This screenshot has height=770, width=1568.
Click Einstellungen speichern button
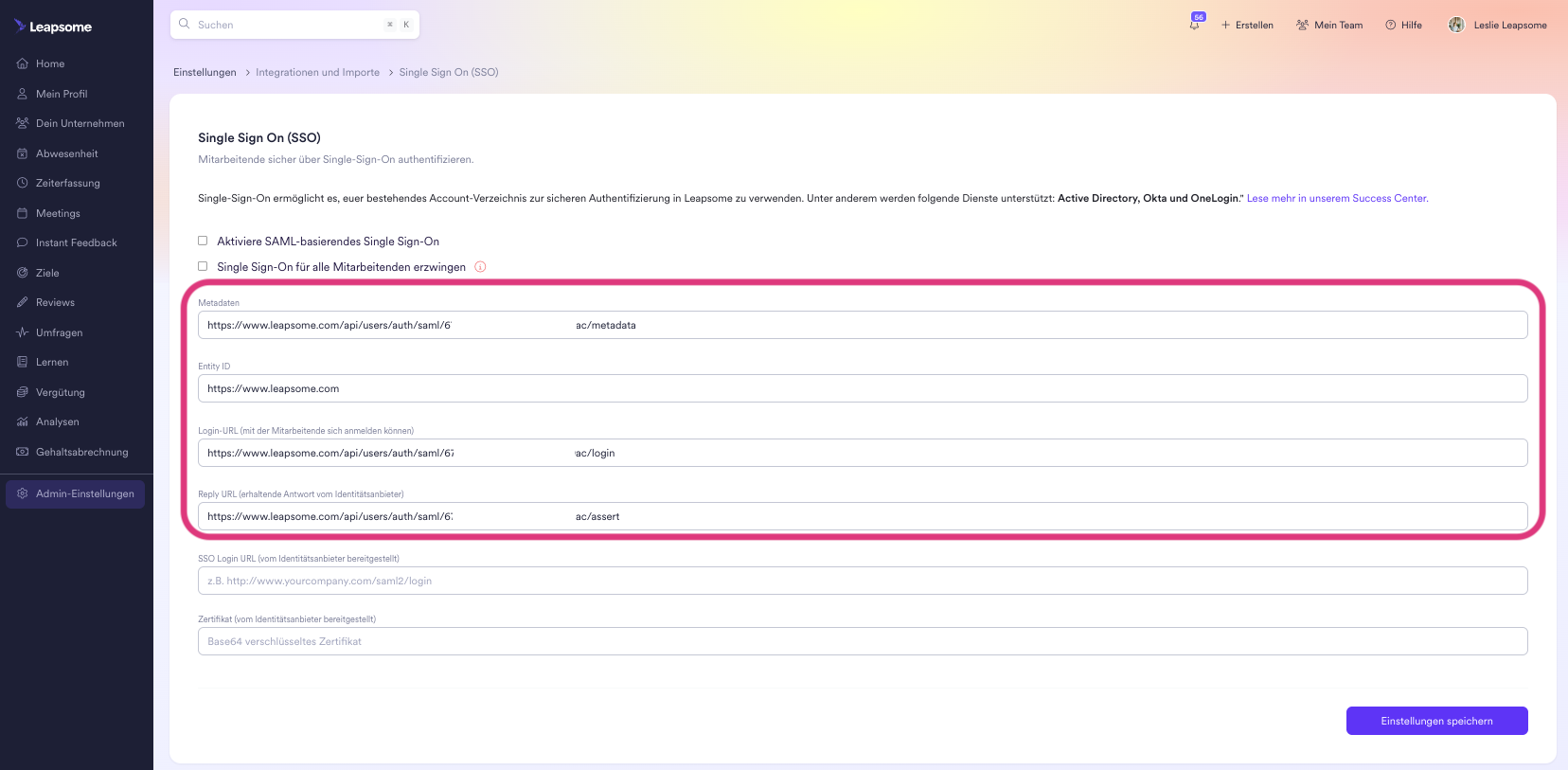pos(1436,721)
